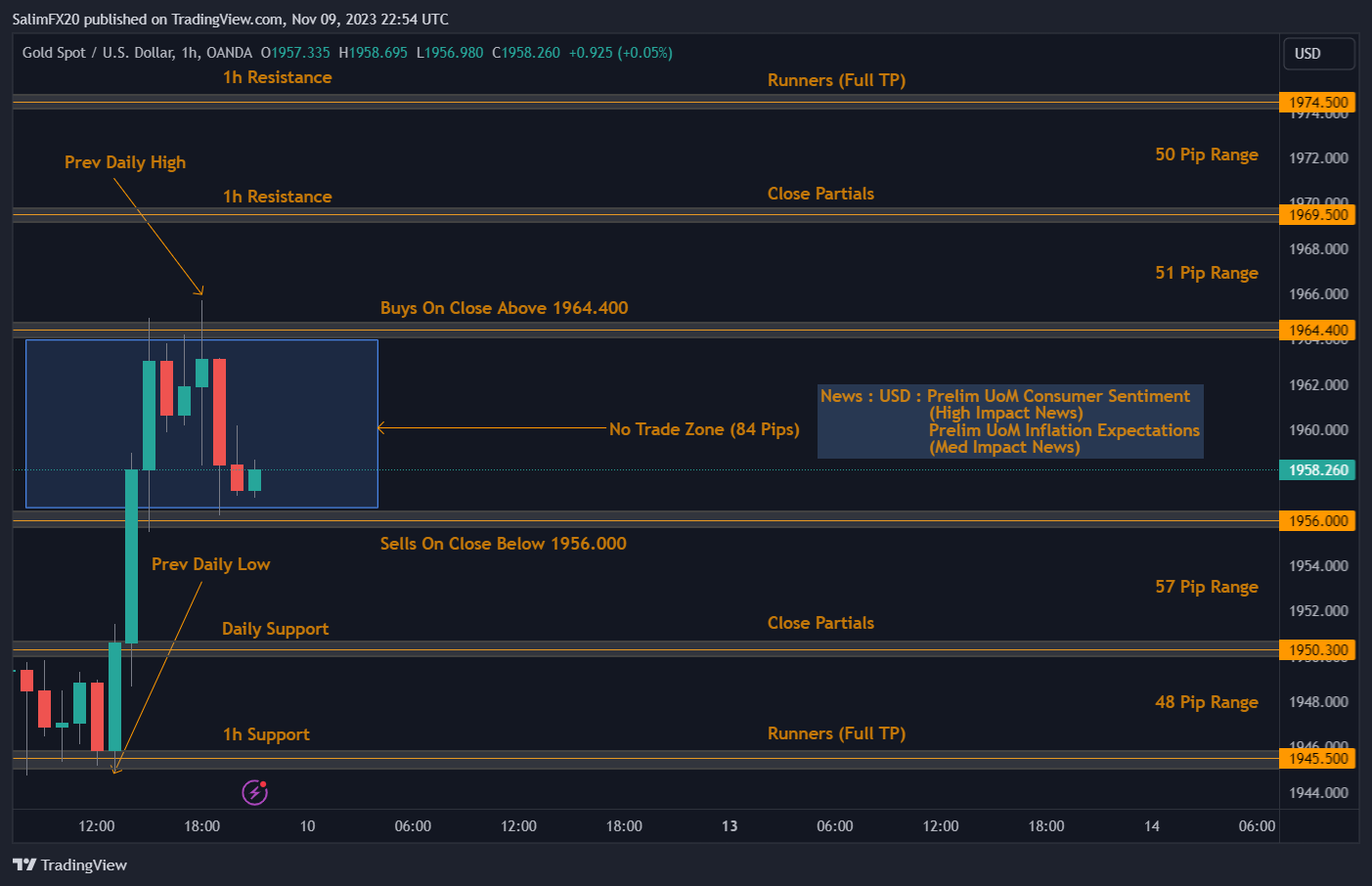
Task: Click the 1964.400 price label
Action: [x=1317, y=330]
